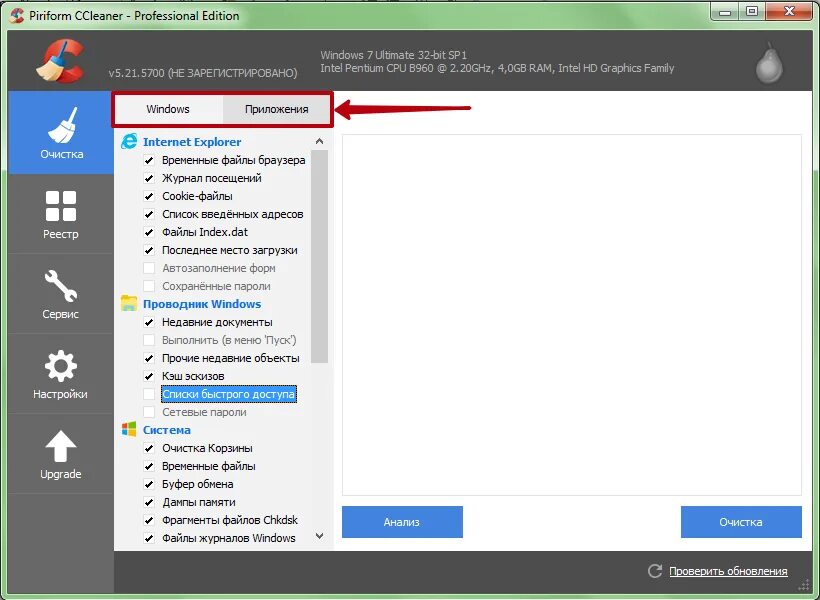Click the empty results panel

(572, 314)
